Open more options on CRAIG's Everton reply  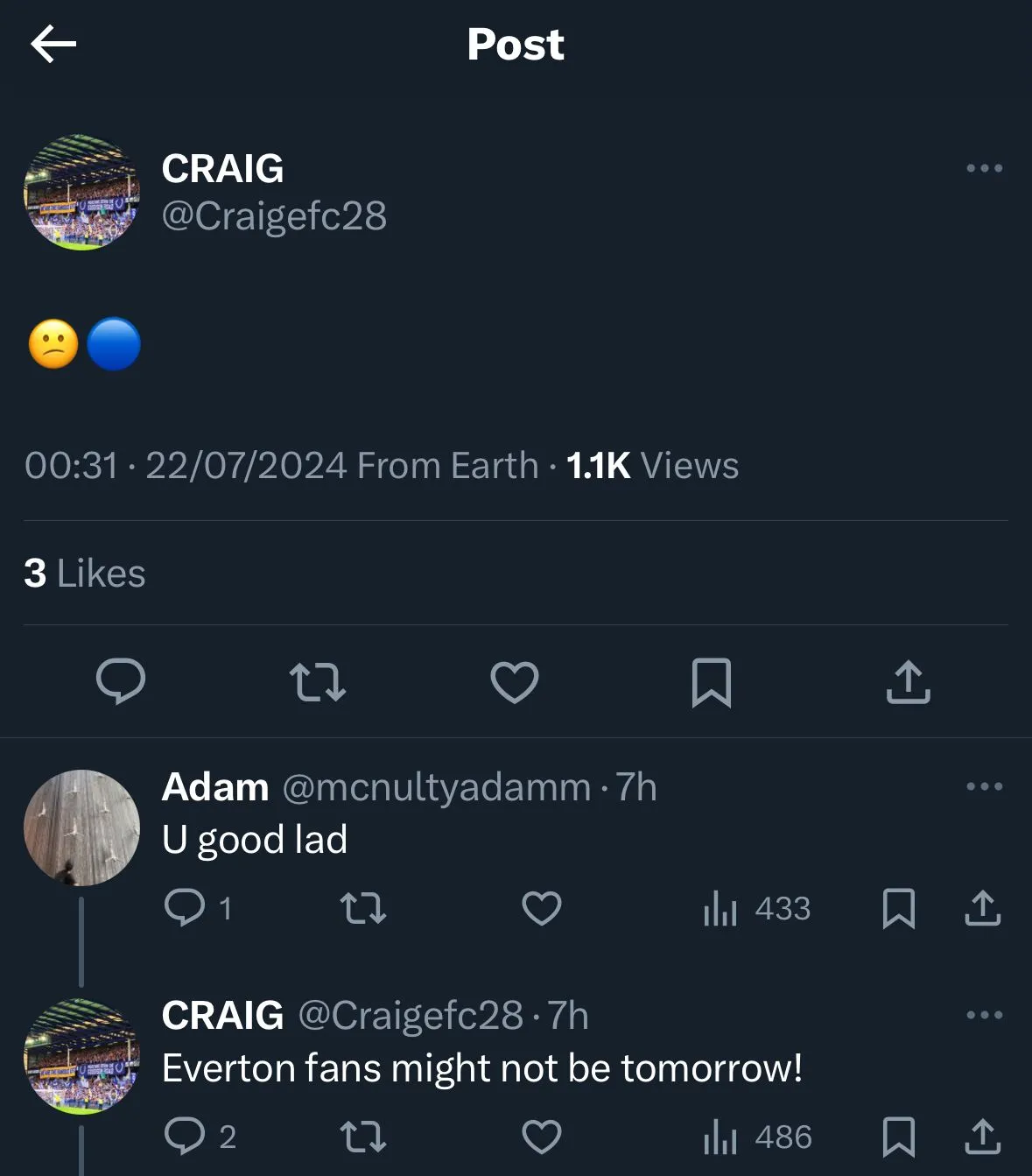pos(984,1015)
